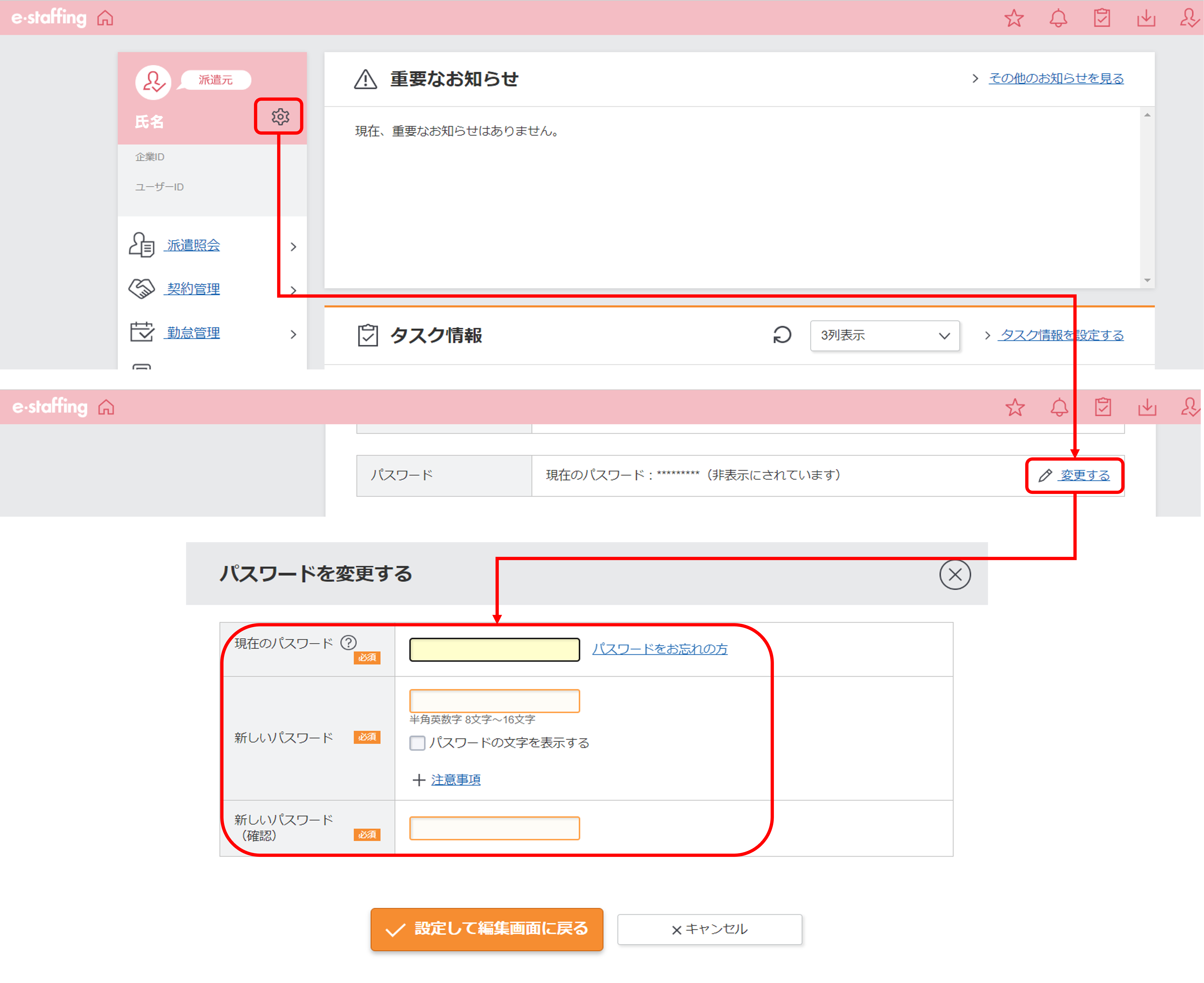The image size is (1204, 983).
Task: Click the キャンセル button
Action: (710, 929)
